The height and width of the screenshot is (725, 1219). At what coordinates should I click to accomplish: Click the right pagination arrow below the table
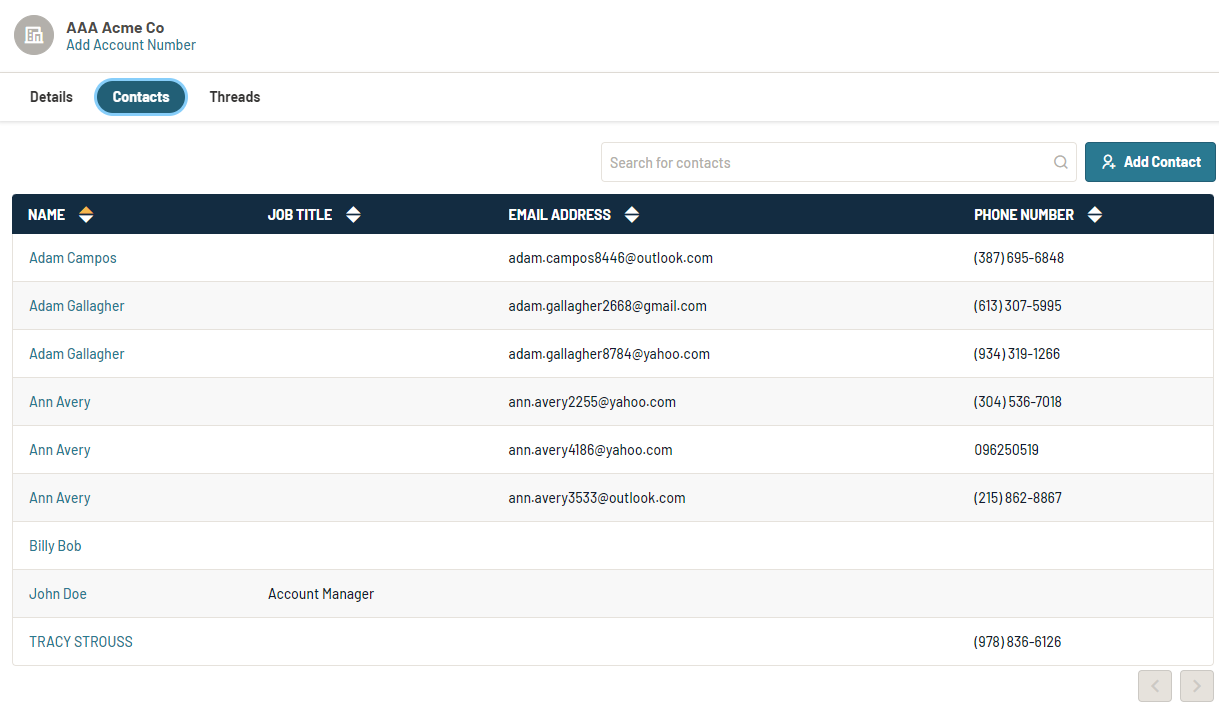click(x=1196, y=686)
